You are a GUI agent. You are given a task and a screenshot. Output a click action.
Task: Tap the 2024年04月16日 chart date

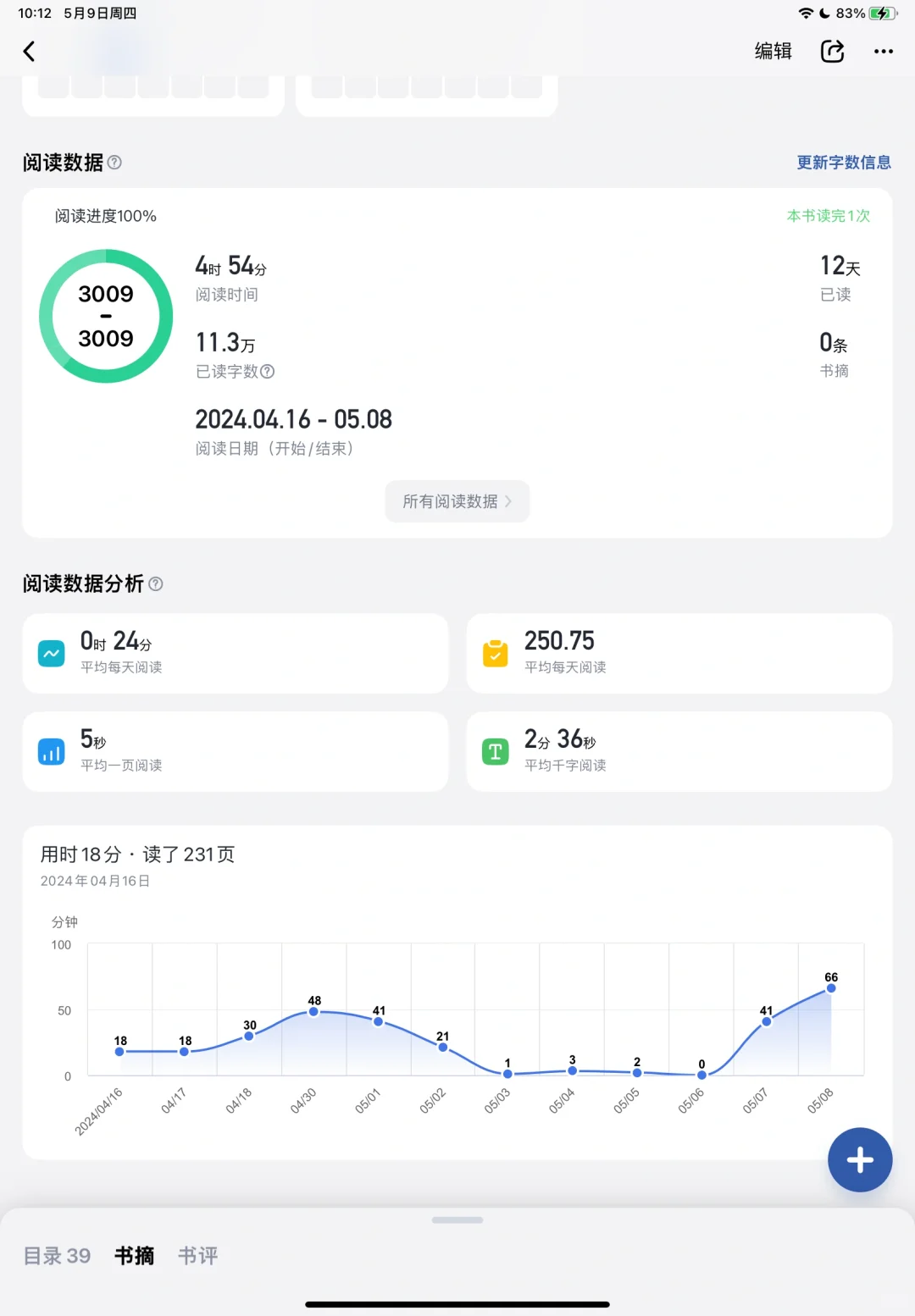tap(96, 881)
